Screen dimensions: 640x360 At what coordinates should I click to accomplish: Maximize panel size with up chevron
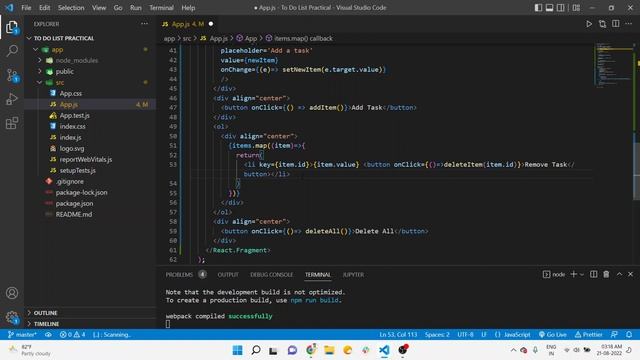point(619,274)
